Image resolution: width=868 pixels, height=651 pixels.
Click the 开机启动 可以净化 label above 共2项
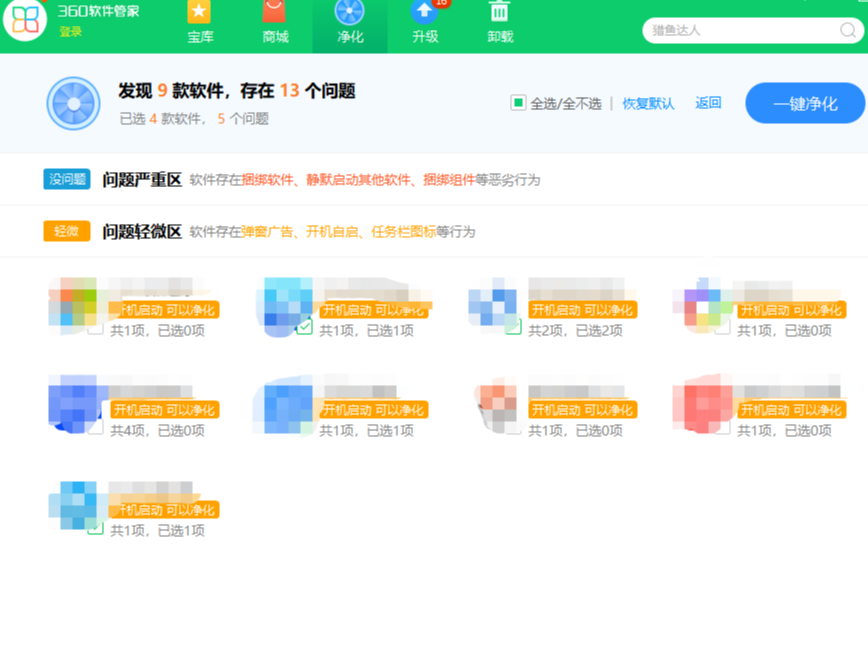[582, 309]
